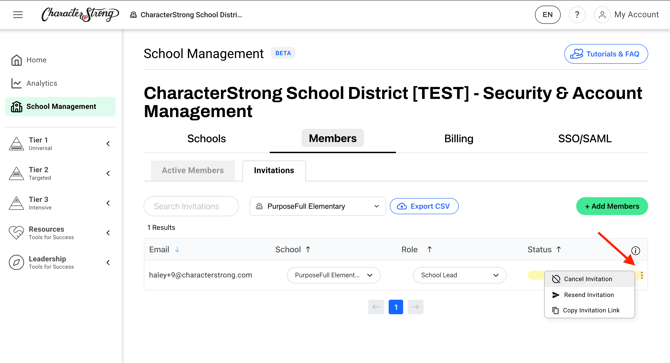This screenshot has width=670, height=363.
Task: Expand the Tier 3 Intensive section
Action: 108,203
